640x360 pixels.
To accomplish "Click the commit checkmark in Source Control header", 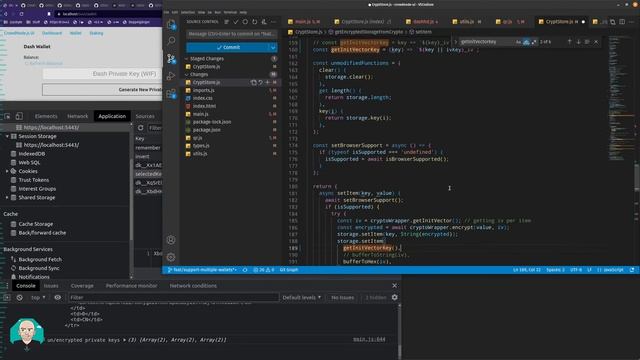I will point(236,22).
